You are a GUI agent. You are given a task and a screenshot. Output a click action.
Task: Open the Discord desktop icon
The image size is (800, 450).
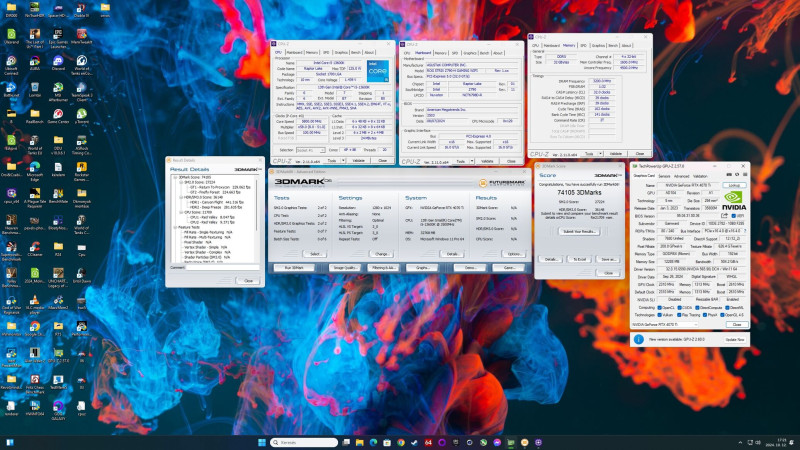click(x=58, y=63)
